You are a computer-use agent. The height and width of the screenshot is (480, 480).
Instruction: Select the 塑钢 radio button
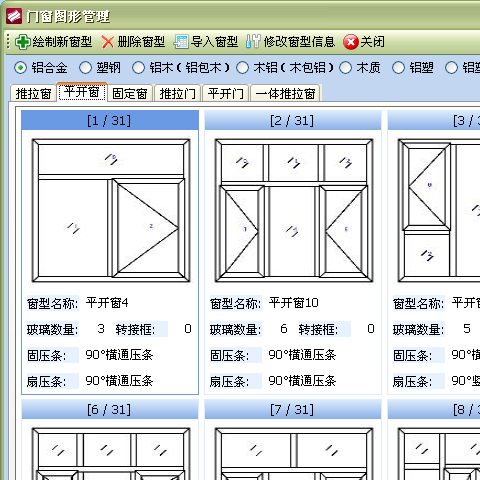(85, 68)
